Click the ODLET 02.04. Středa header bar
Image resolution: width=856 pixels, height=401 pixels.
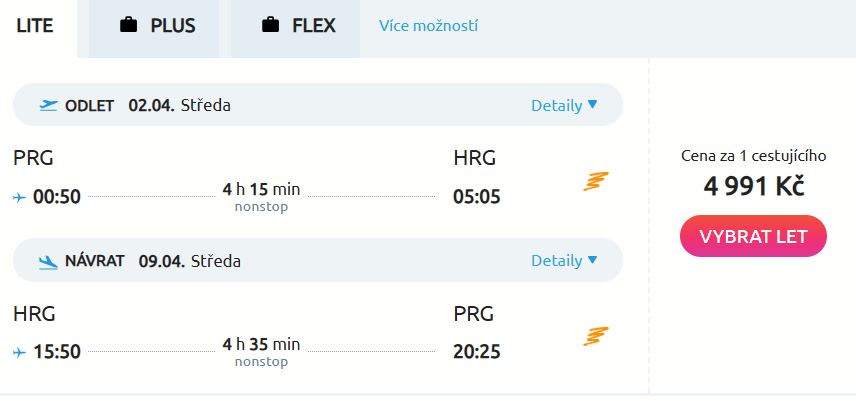318,105
